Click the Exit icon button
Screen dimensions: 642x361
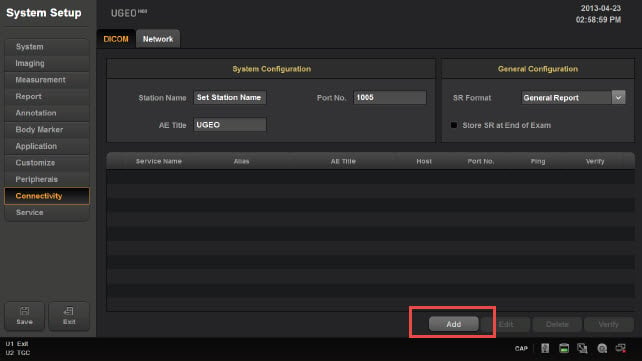69,316
